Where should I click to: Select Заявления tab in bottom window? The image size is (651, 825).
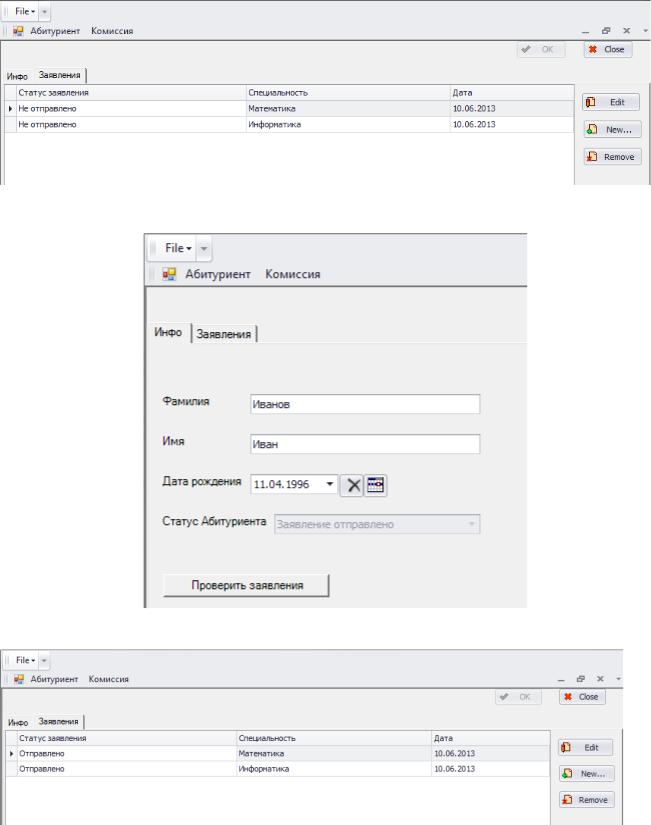click(x=58, y=721)
